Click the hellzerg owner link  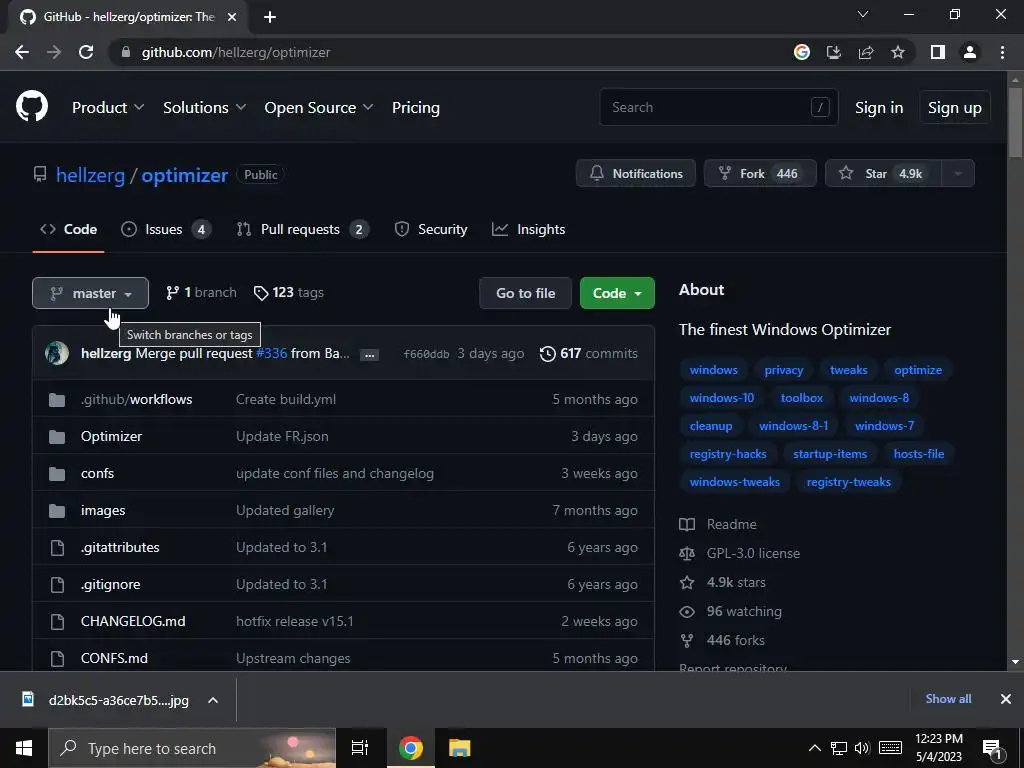(90, 175)
